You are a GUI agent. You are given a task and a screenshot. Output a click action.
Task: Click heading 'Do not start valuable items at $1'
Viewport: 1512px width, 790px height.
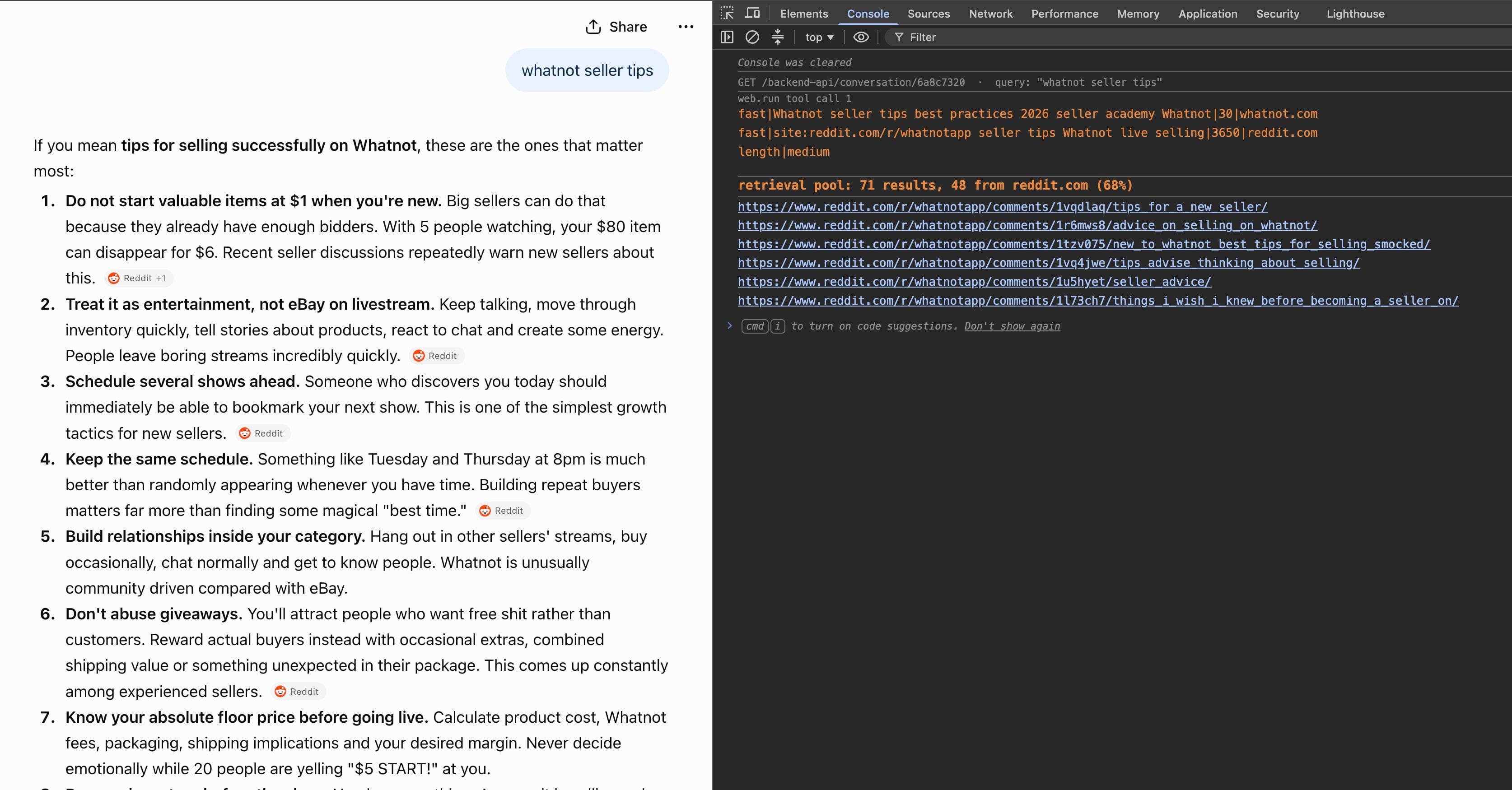253,201
